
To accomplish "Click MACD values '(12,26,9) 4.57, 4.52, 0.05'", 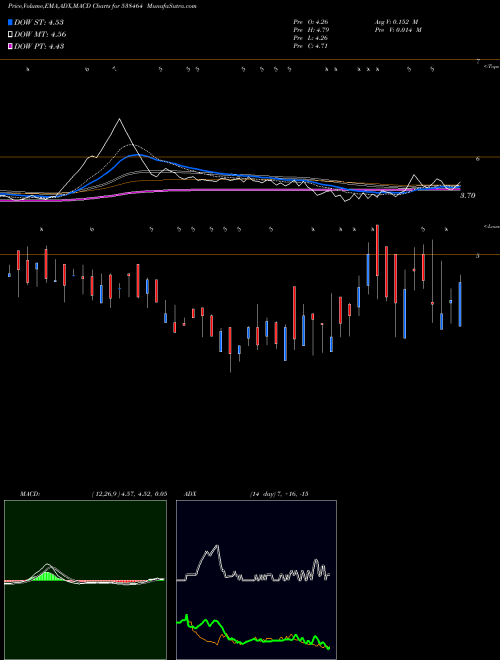I will pos(129,494).
